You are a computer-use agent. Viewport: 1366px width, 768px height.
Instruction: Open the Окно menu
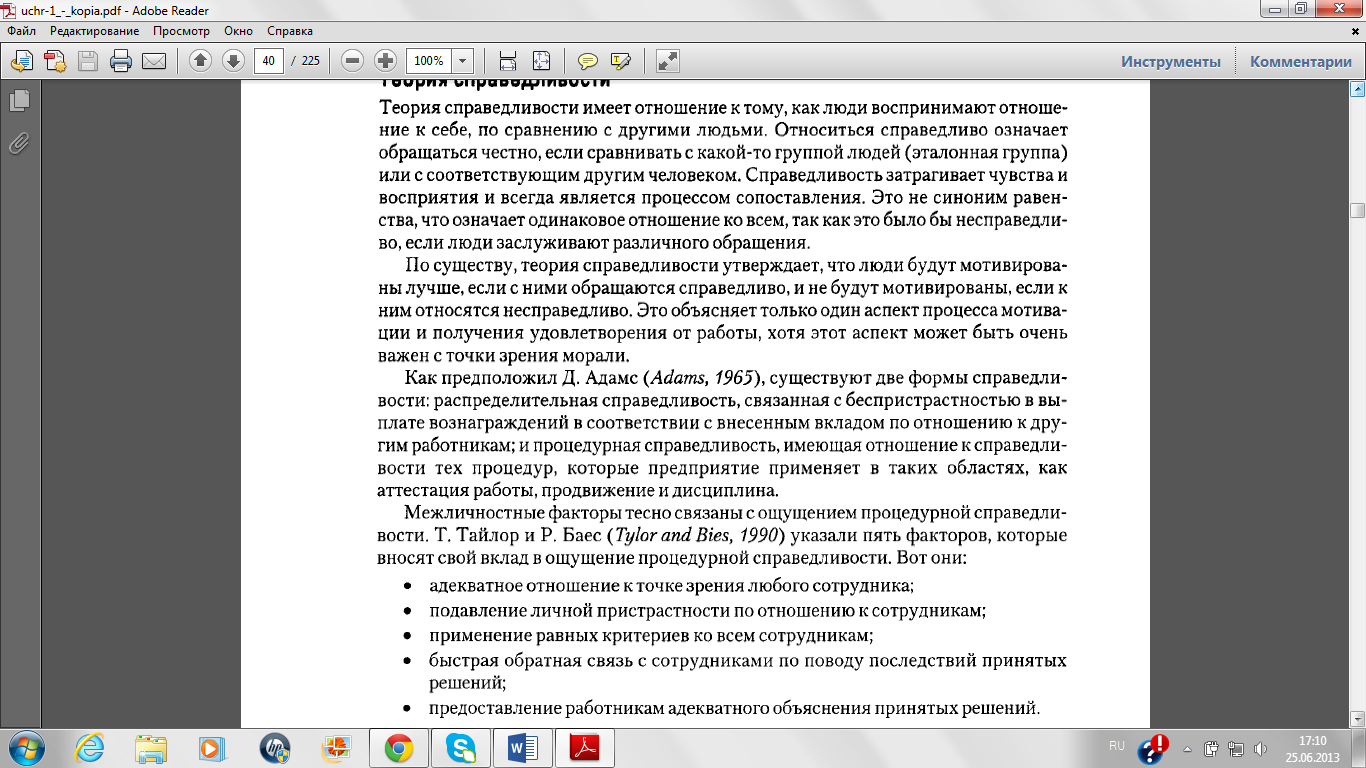pyautogui.click(x=238, y=31)
